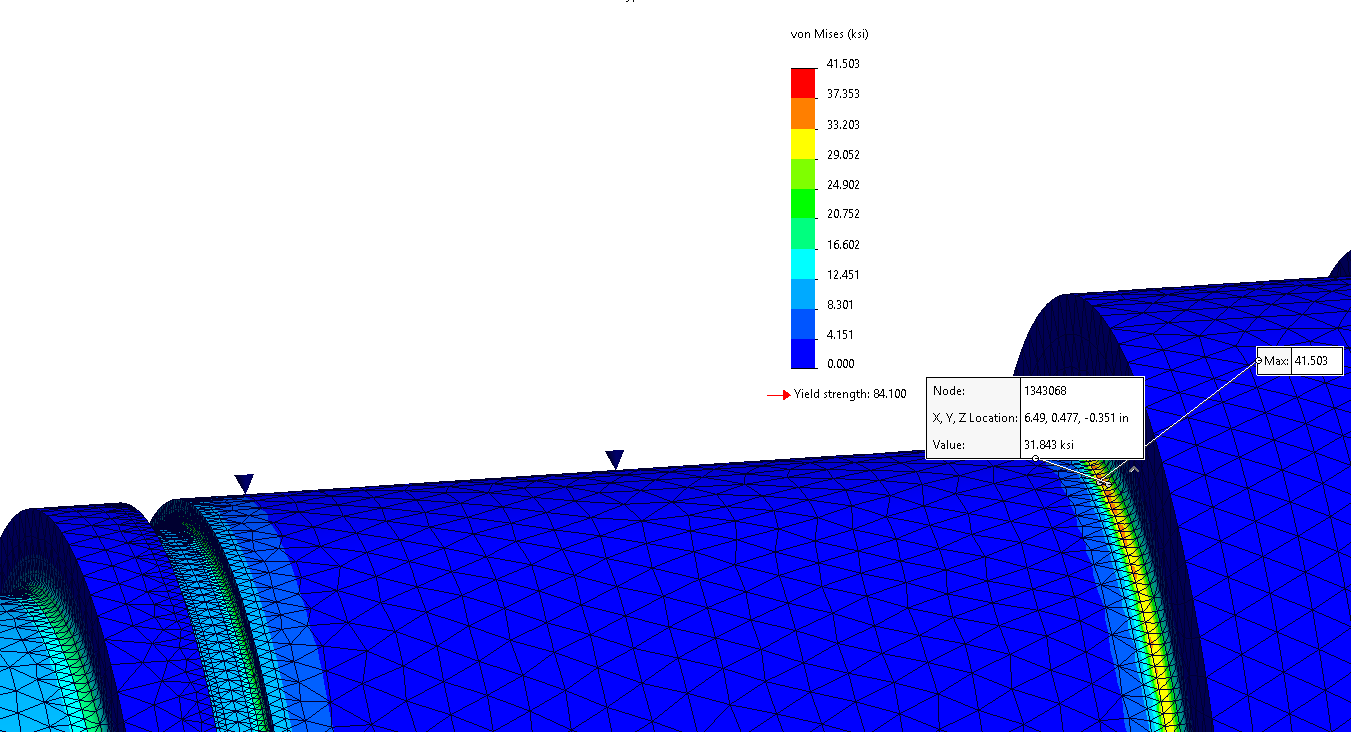Click the 12.451 legend value
Viewport: 1351px width, 732px height.
tap(843, 275)
